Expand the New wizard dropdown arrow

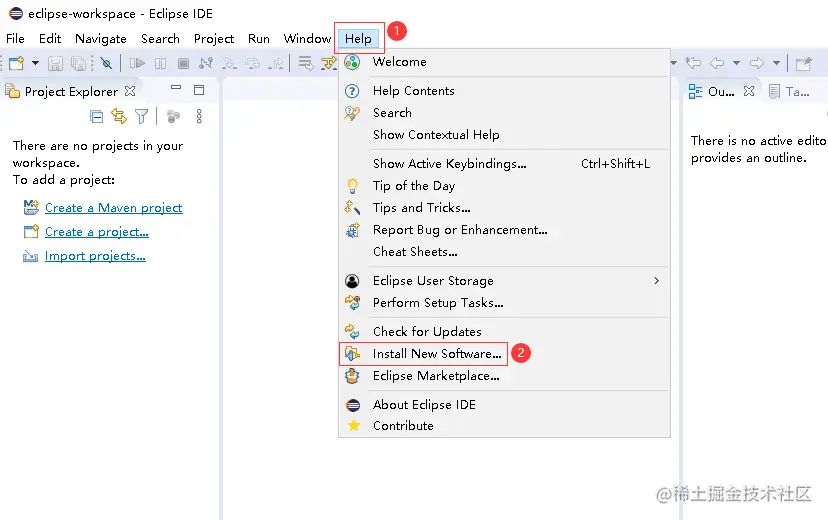coord(35,63)
